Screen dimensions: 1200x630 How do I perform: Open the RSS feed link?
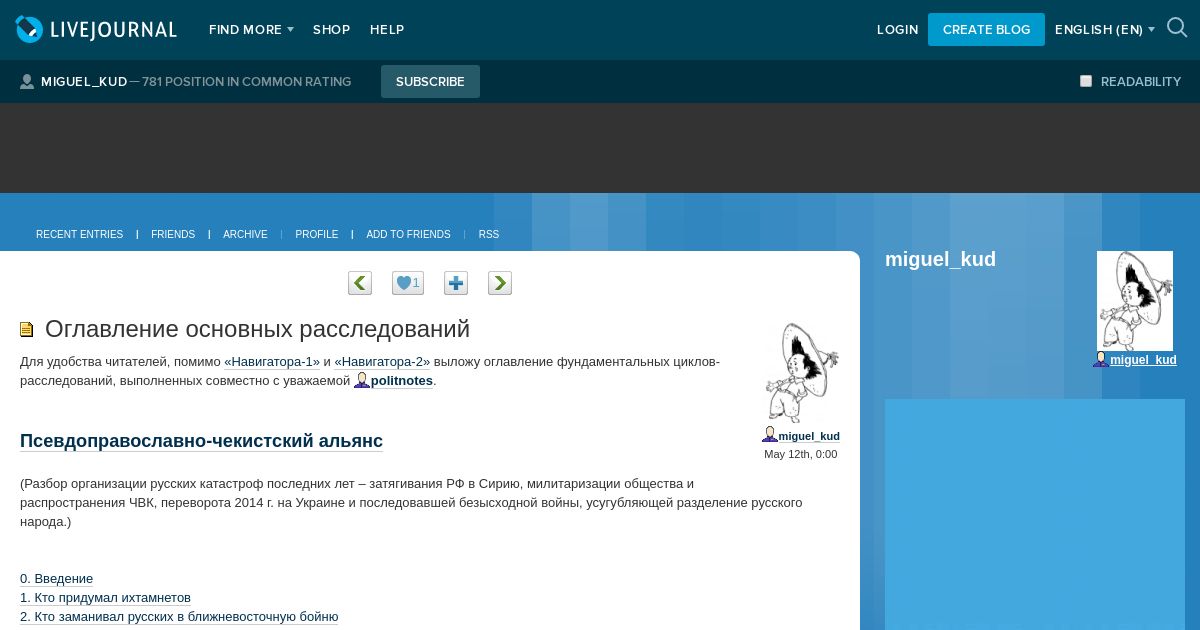(489, 234)
